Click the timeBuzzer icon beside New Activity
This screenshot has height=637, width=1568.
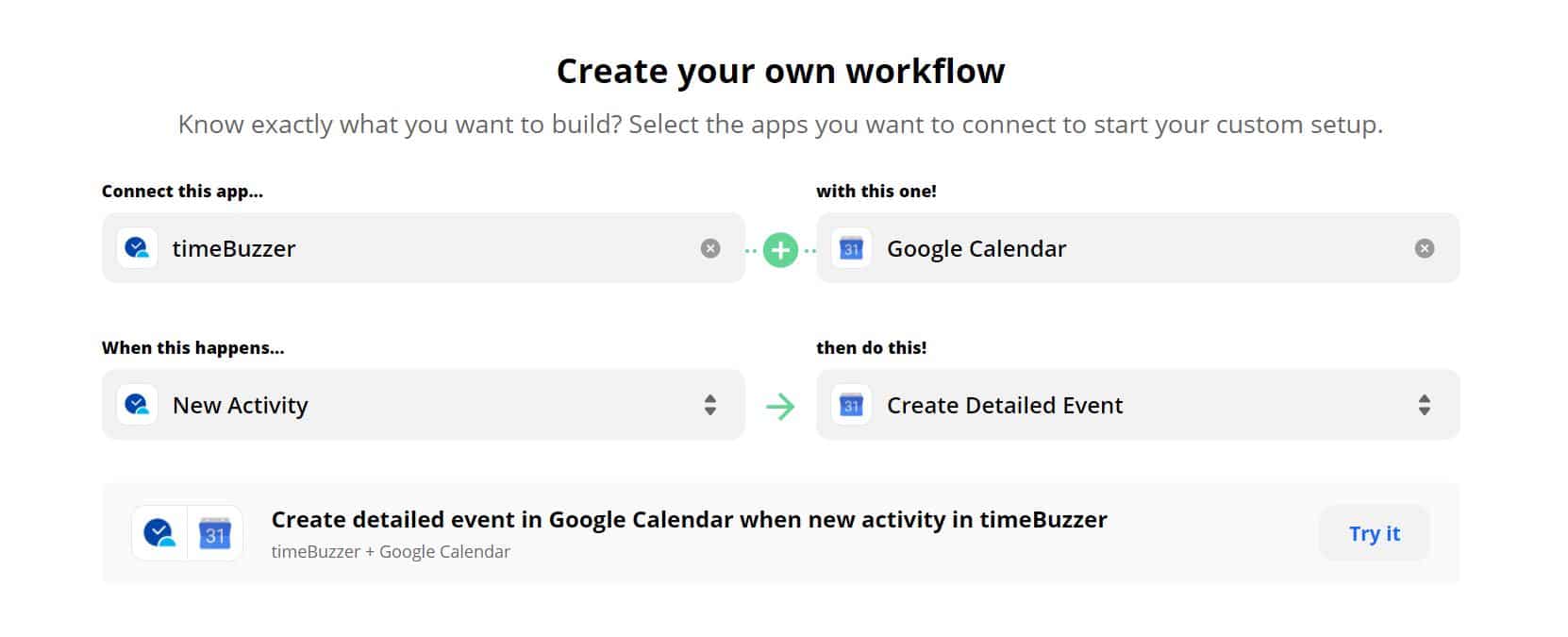click(x=137, y=405)
